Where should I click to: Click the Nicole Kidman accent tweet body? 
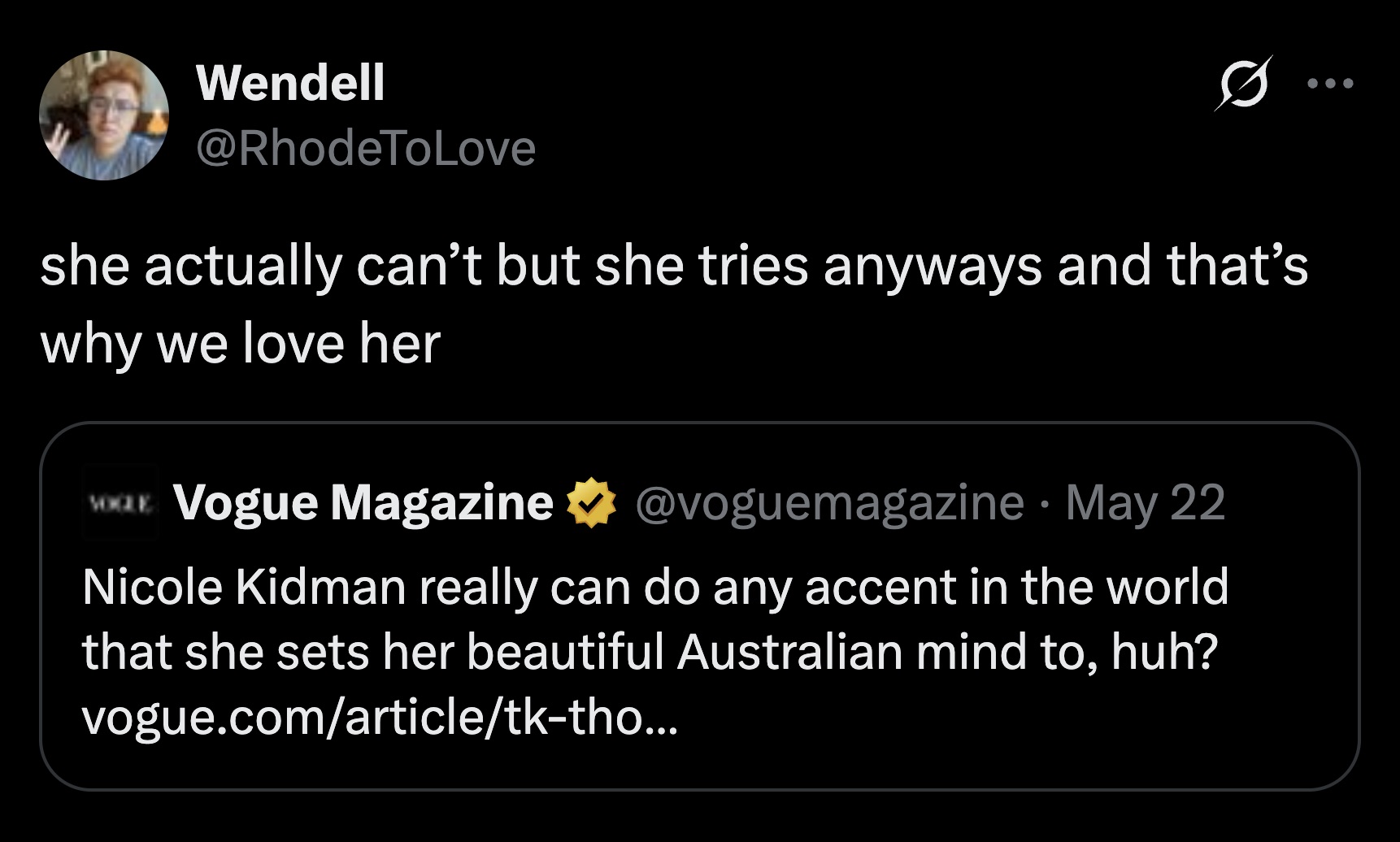pyautogui.click(x=650, y=618)
